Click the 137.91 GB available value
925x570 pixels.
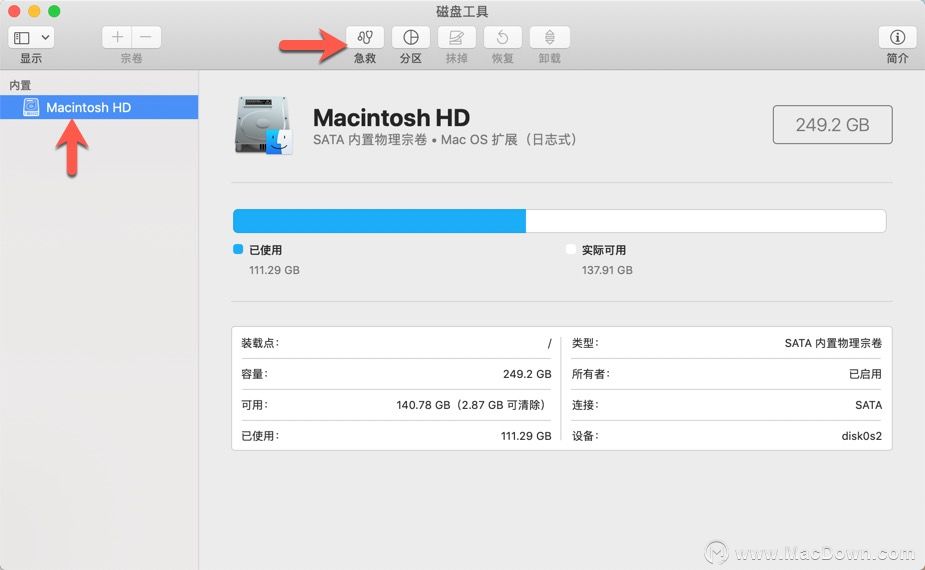tap(607, 270)
